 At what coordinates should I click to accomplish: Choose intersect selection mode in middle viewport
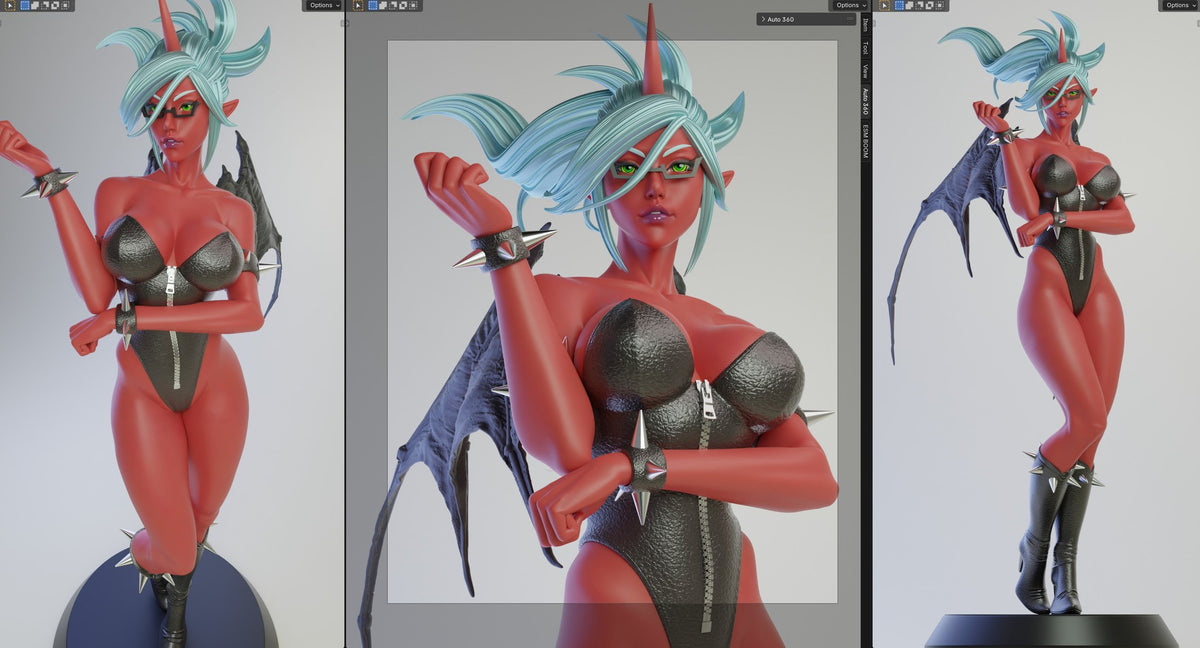pyautogui.click(x=413, y=5)
